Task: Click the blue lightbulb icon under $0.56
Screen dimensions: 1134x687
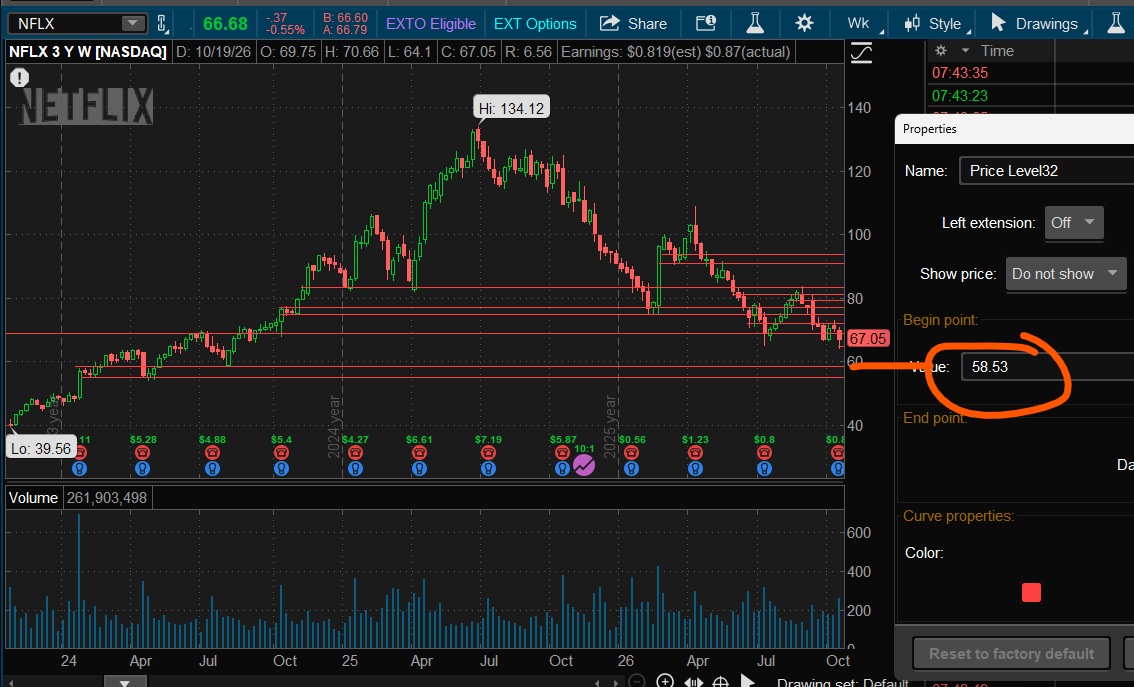Action: pyautogui.click(x=631, y=469)
